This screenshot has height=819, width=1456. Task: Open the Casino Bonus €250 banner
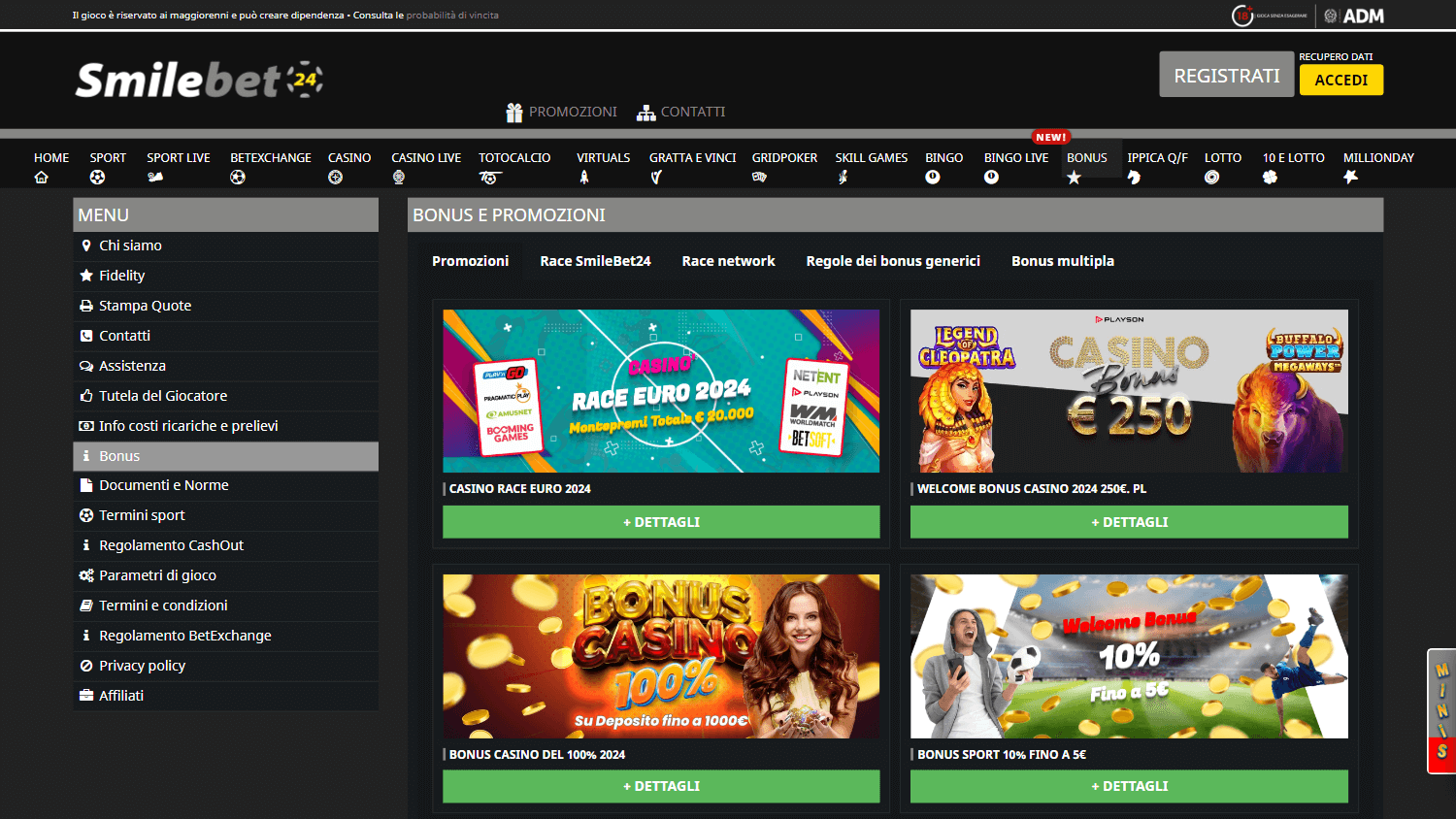coord(1129,391)
